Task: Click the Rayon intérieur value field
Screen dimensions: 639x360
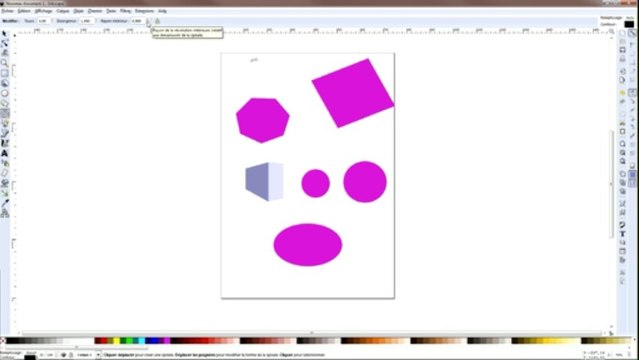Action: point(138,21)
